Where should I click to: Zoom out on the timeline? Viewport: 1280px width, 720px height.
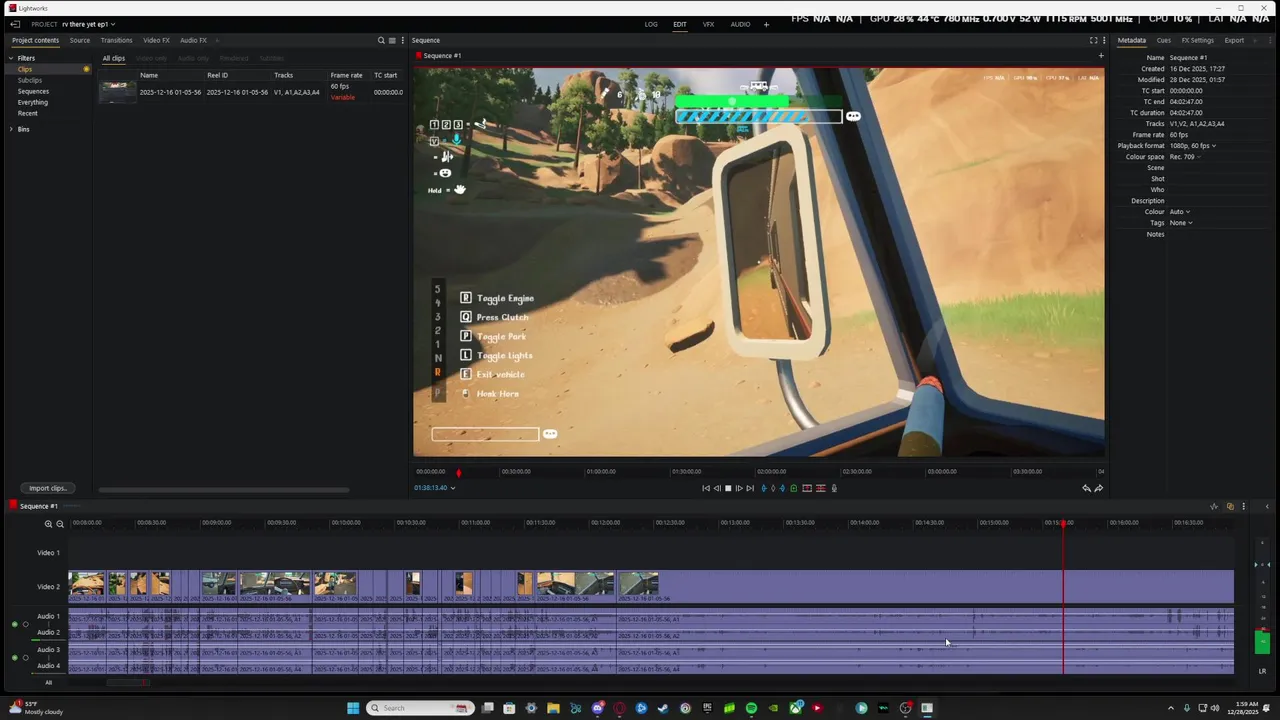(x=60, y=524)
